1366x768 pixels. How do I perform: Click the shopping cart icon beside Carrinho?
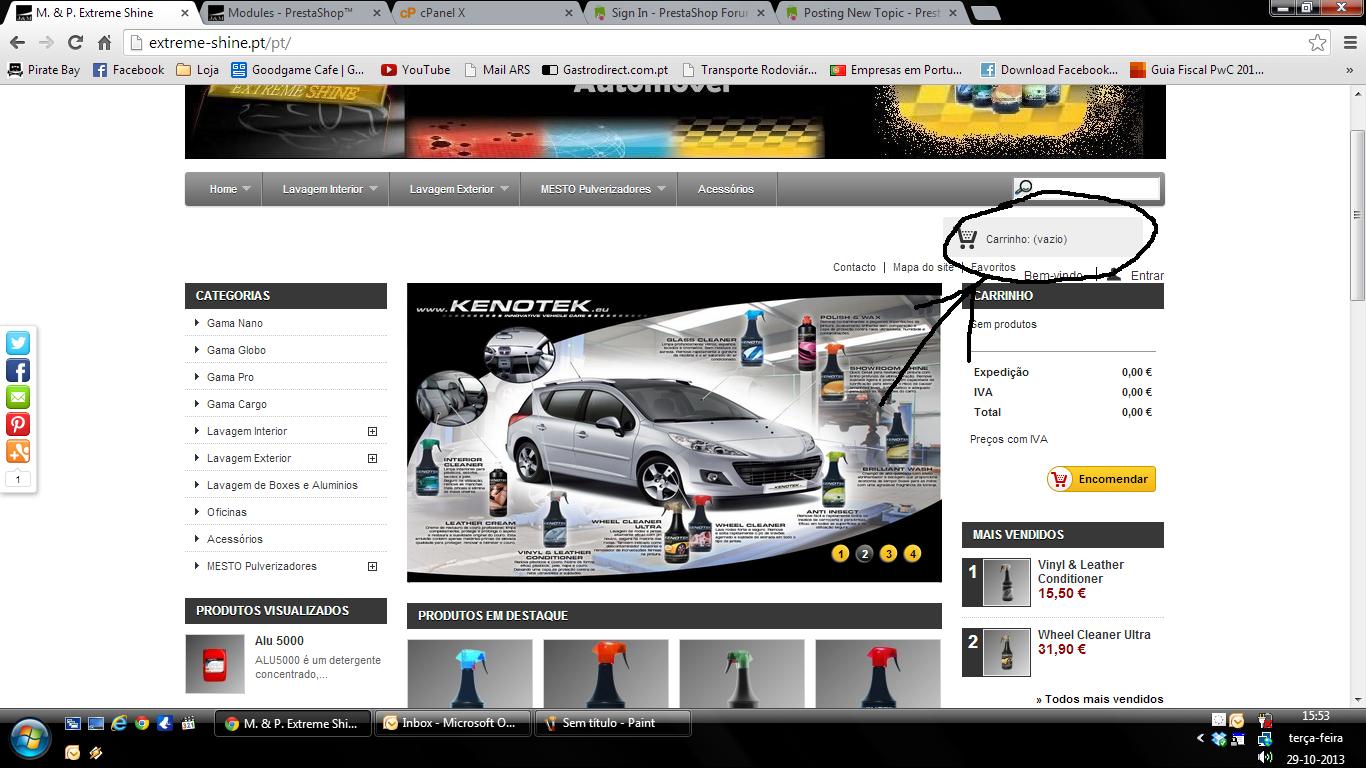[966, 239]
